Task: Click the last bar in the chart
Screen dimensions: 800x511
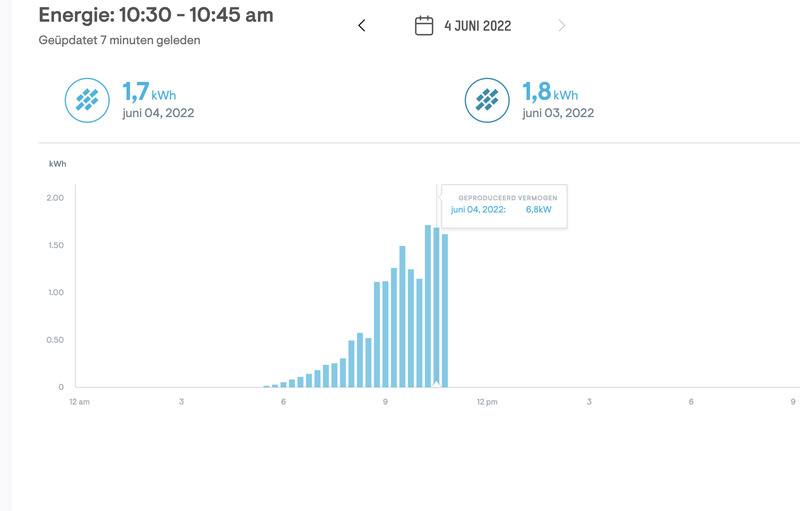Action: pyautogui.click(x=445, y=310)
